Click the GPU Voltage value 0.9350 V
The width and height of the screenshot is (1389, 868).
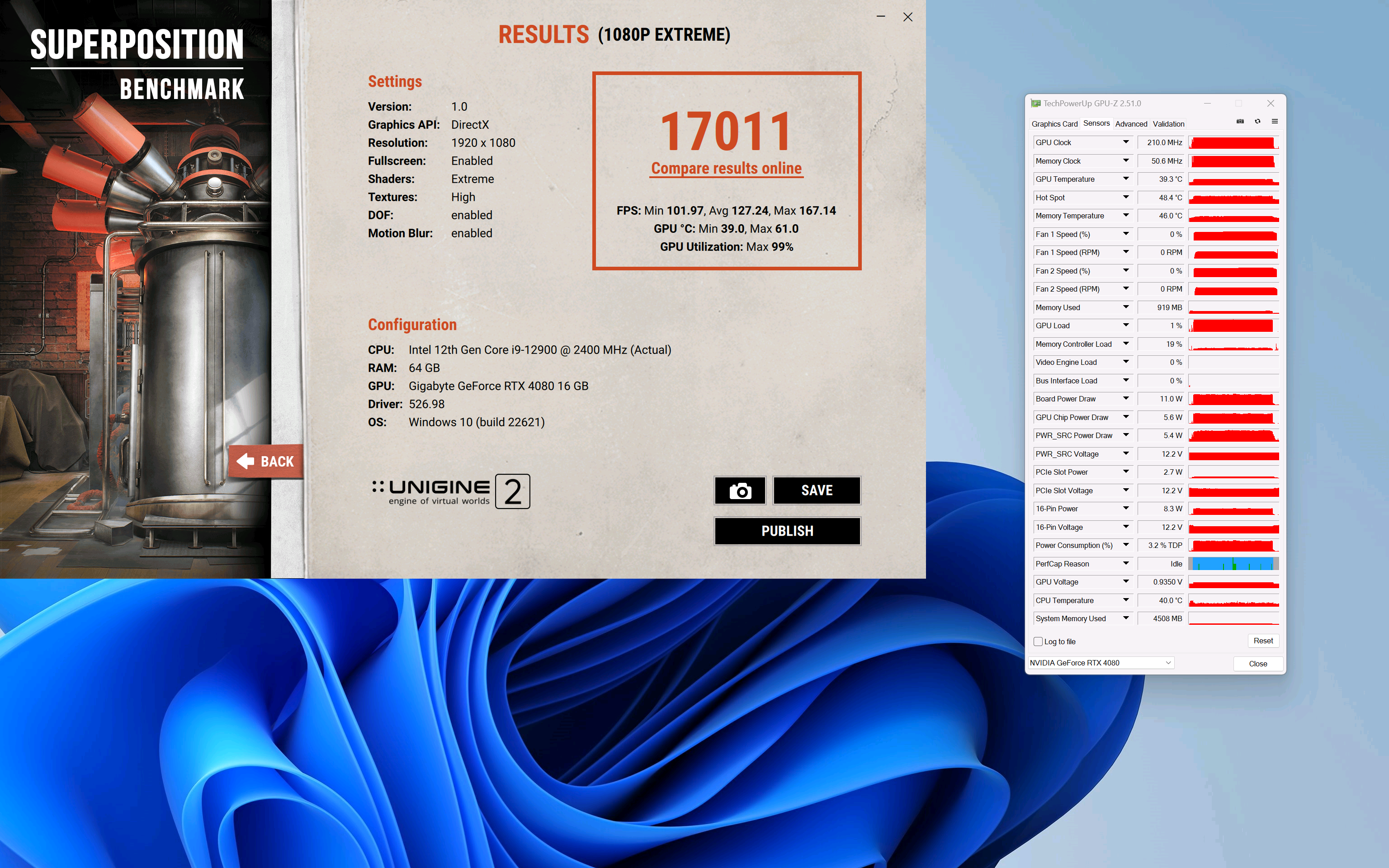1161,582
